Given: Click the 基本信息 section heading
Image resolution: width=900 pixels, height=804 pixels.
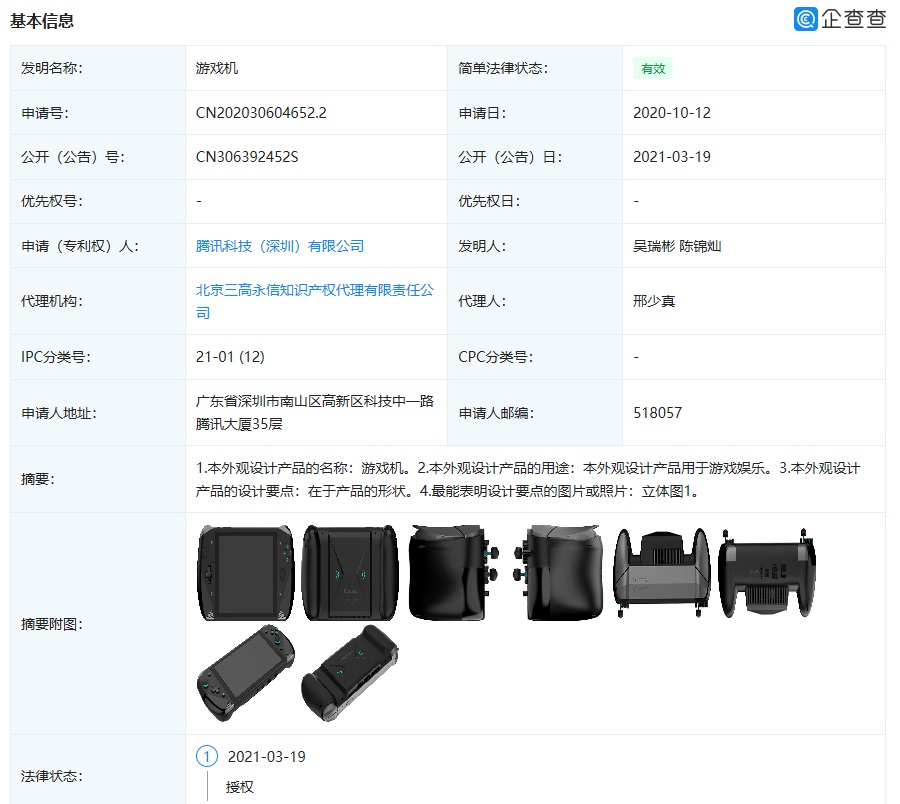Looking at the screenshot, I should [x=42, y=20].
